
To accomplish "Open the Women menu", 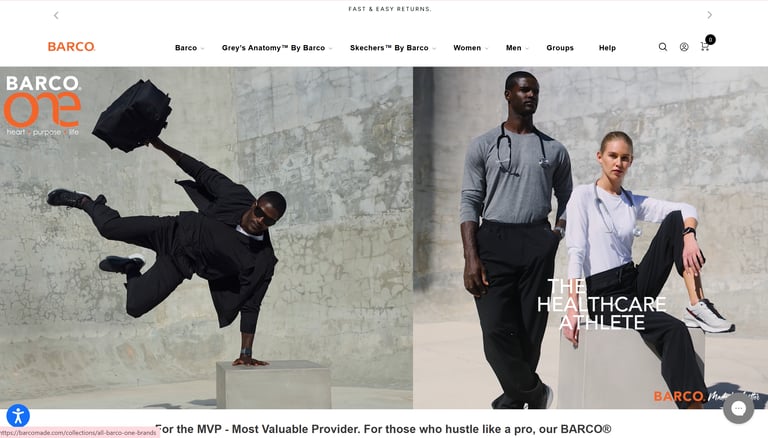I will [x=470, y=48].
